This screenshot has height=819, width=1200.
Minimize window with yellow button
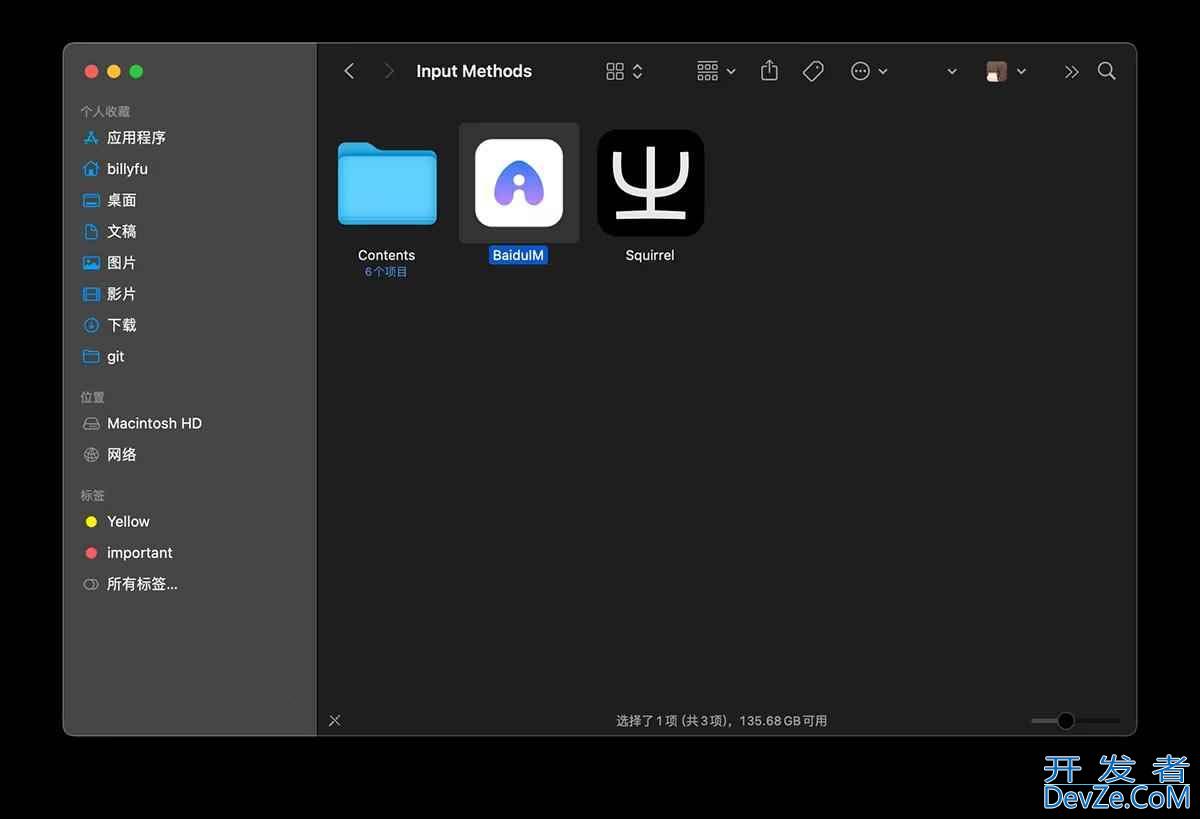pos(114,71)
